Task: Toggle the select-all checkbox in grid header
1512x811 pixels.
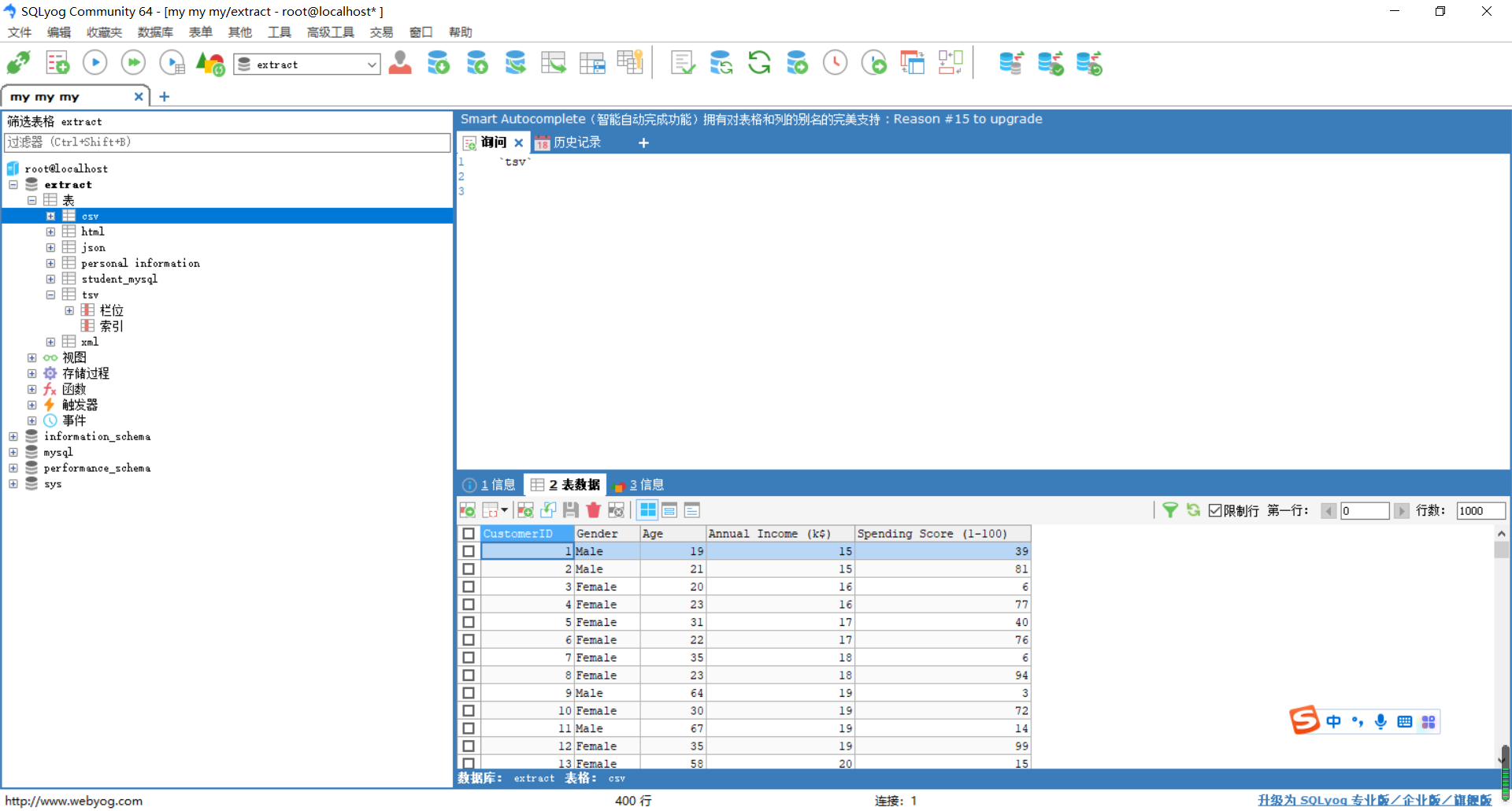Action: tap(469, 534)
